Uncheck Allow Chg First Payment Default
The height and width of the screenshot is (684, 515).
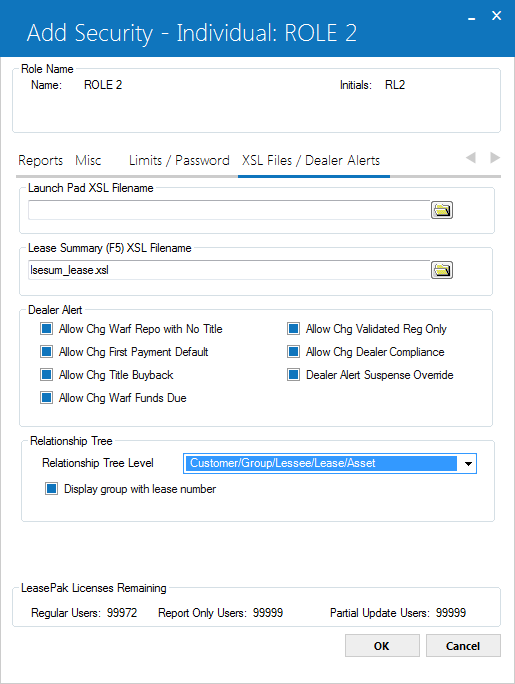tap(47, 352)
